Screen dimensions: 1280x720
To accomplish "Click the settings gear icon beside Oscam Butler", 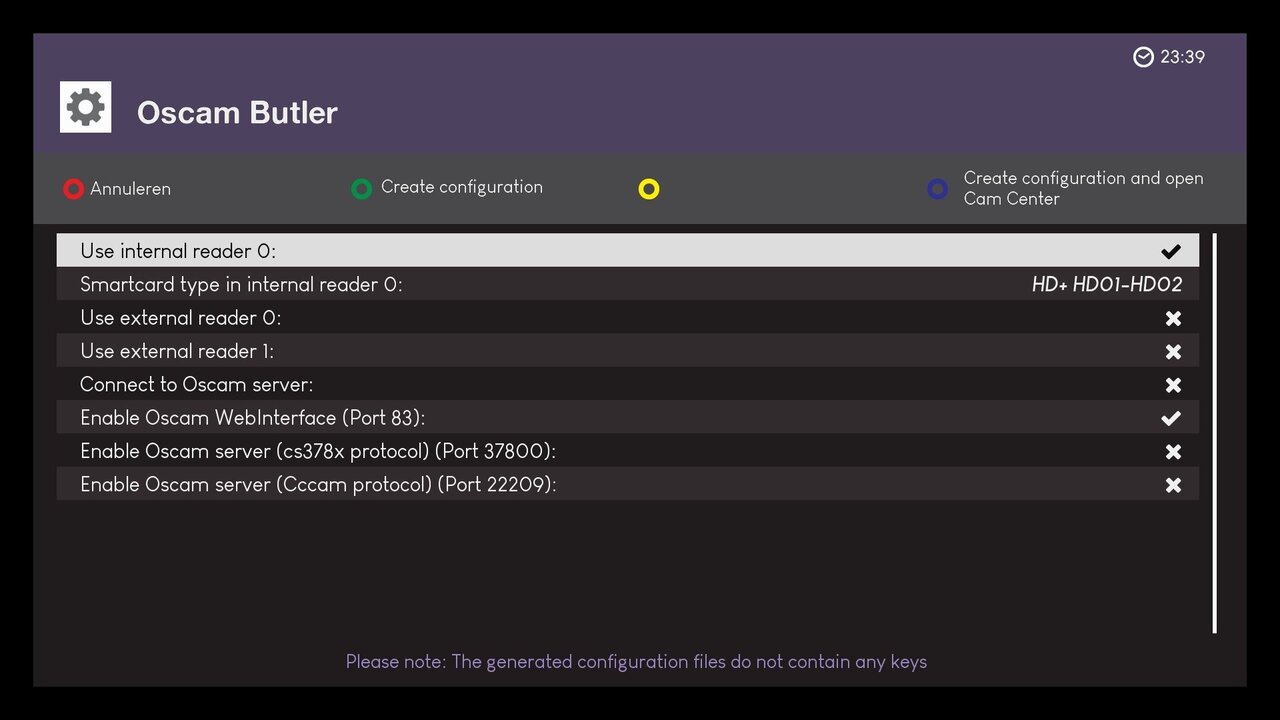I will (85, 107).
